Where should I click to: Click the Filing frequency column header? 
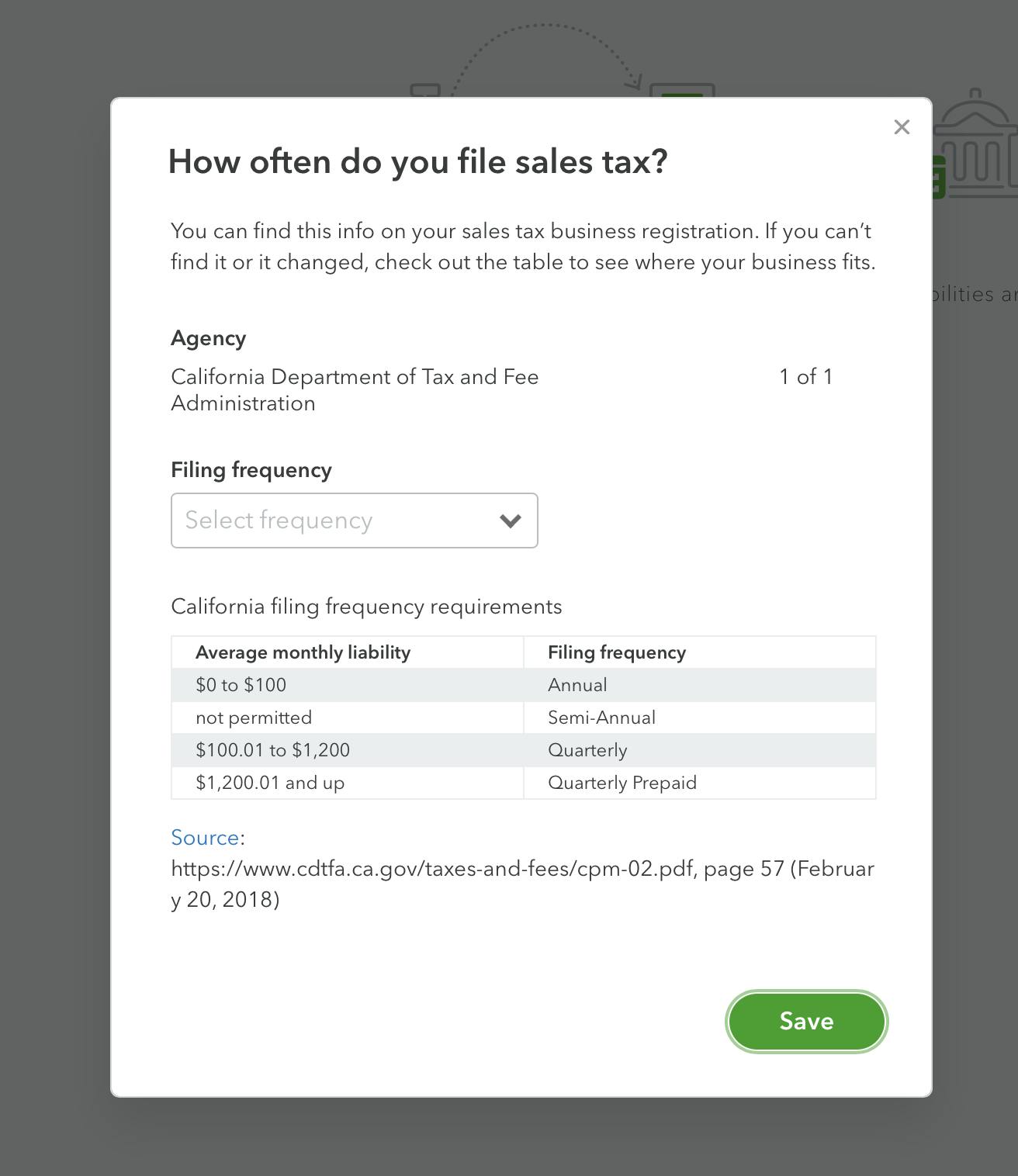[617, 652]
